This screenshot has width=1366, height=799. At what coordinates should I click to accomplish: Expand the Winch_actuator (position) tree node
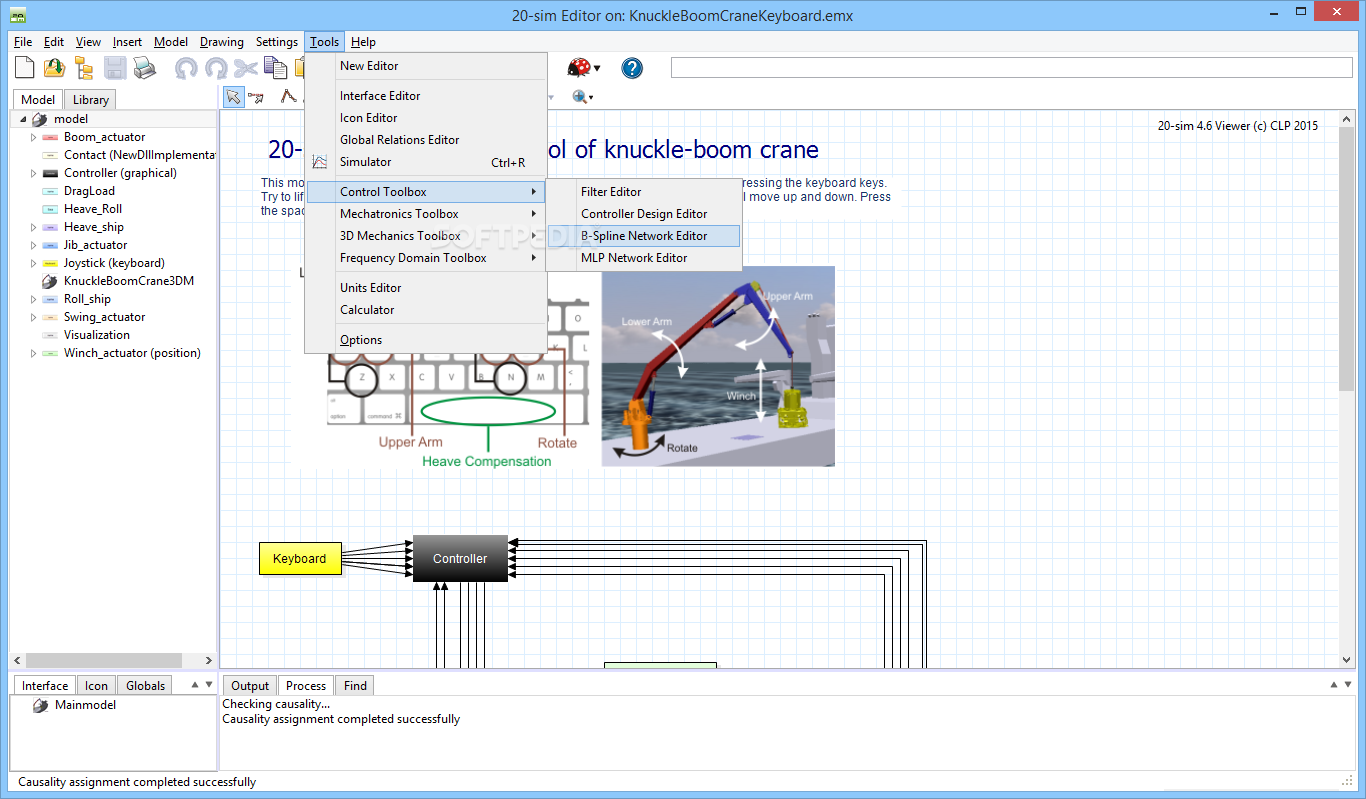pyautogui.click(x=33, y=353)
